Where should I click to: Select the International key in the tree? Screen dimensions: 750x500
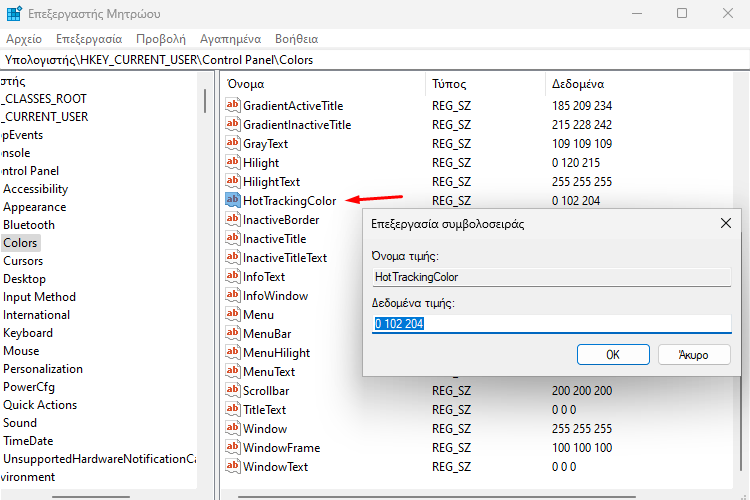point(36,315)
